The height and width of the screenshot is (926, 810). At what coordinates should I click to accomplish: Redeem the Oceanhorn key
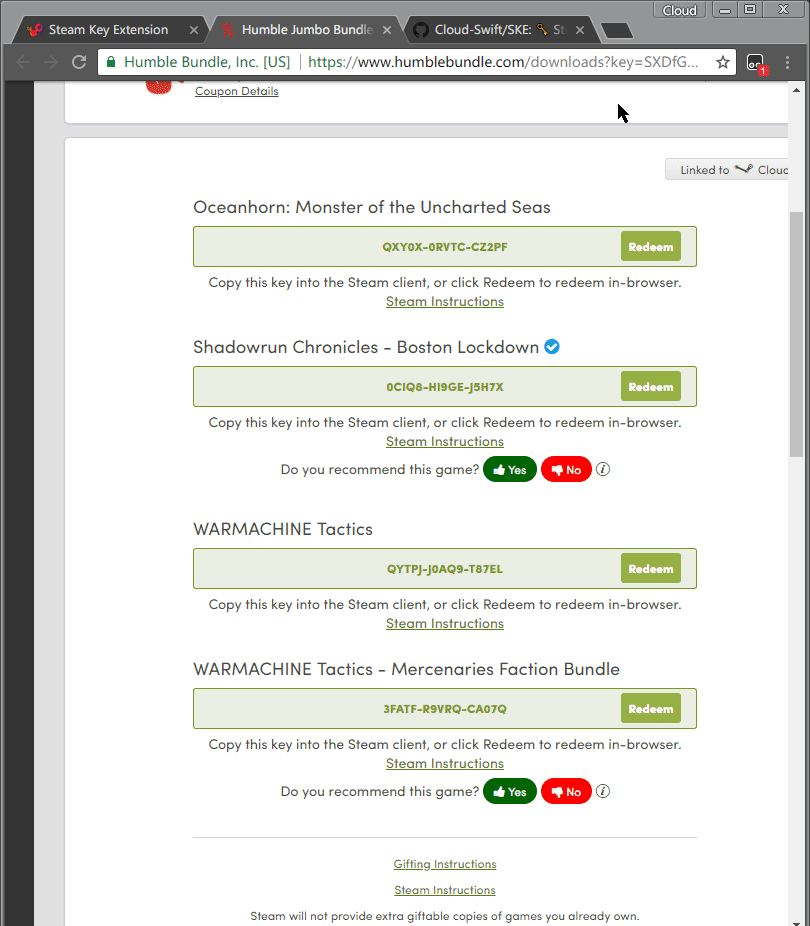651,246
